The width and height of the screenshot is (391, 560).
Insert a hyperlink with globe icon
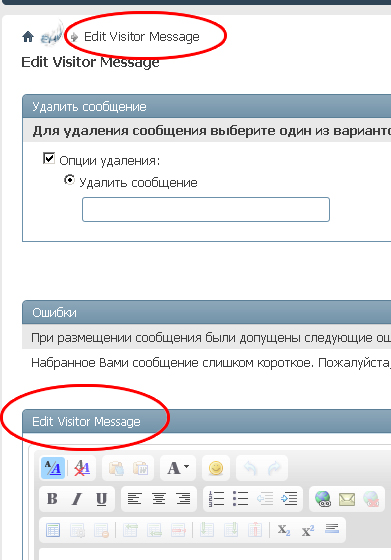pyautogui.click(x=323, y=499)
